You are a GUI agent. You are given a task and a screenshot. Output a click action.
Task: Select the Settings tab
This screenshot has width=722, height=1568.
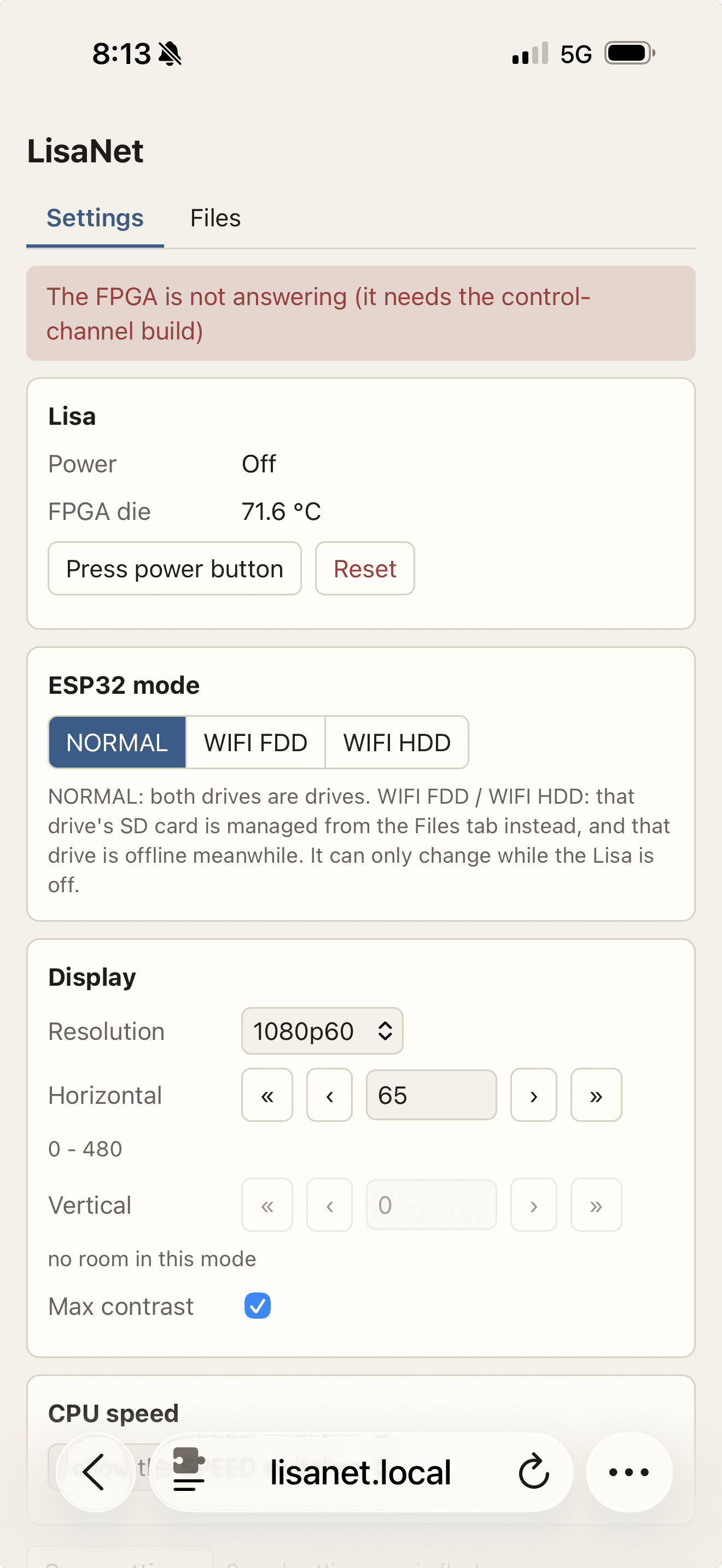[95, 218]
